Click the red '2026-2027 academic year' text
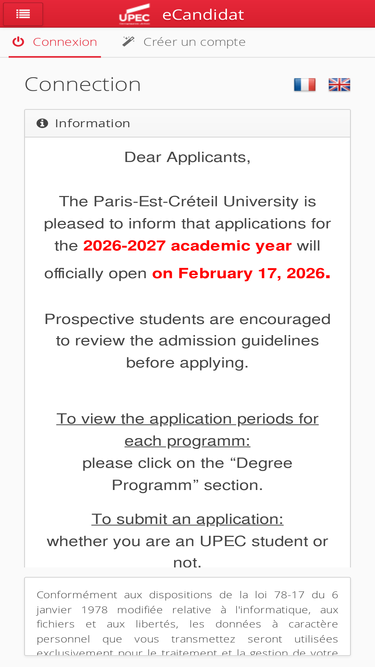375x667 pixels. point(188,246)
